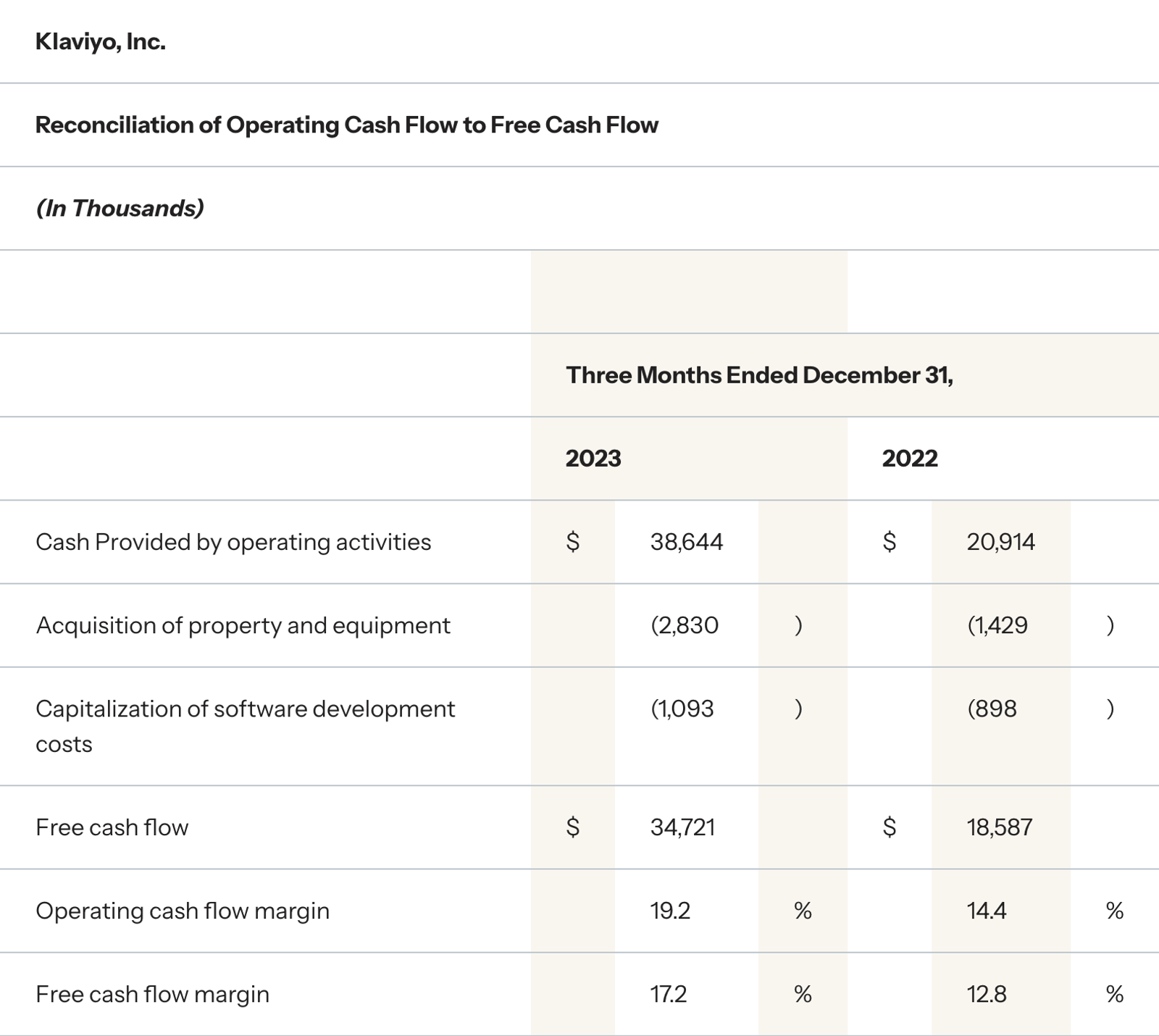Select the 2023 column header
The width and height of the screenshot is (1159, 1036).
click(x=593, y=458)
